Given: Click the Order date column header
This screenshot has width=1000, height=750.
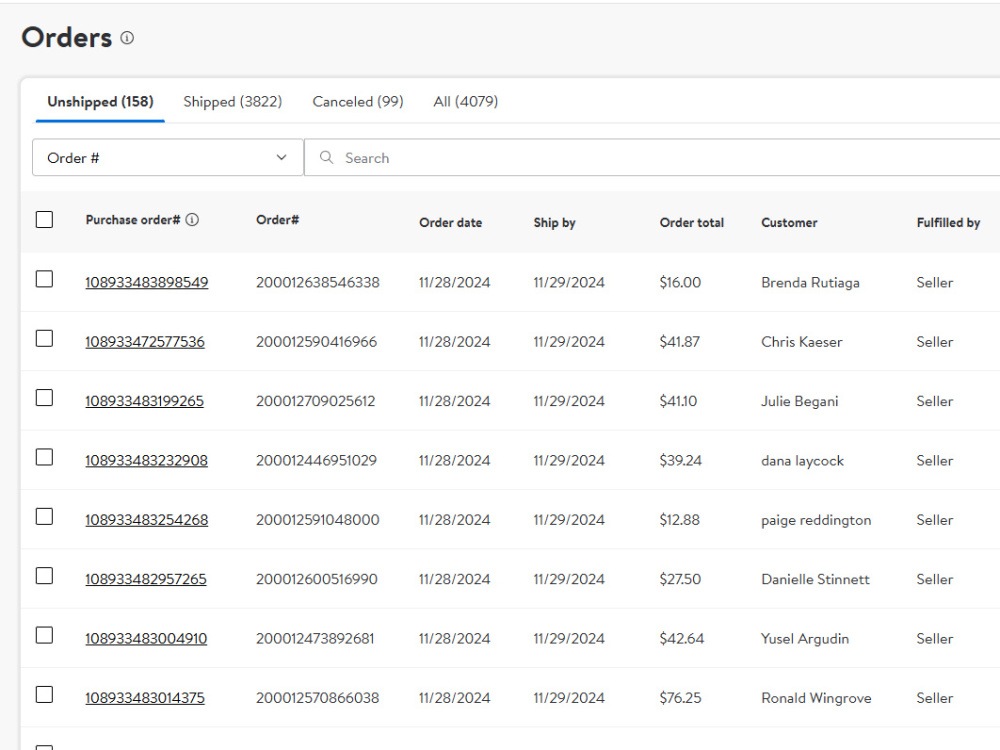Looking at the screenshot, I should click(450, 223).
